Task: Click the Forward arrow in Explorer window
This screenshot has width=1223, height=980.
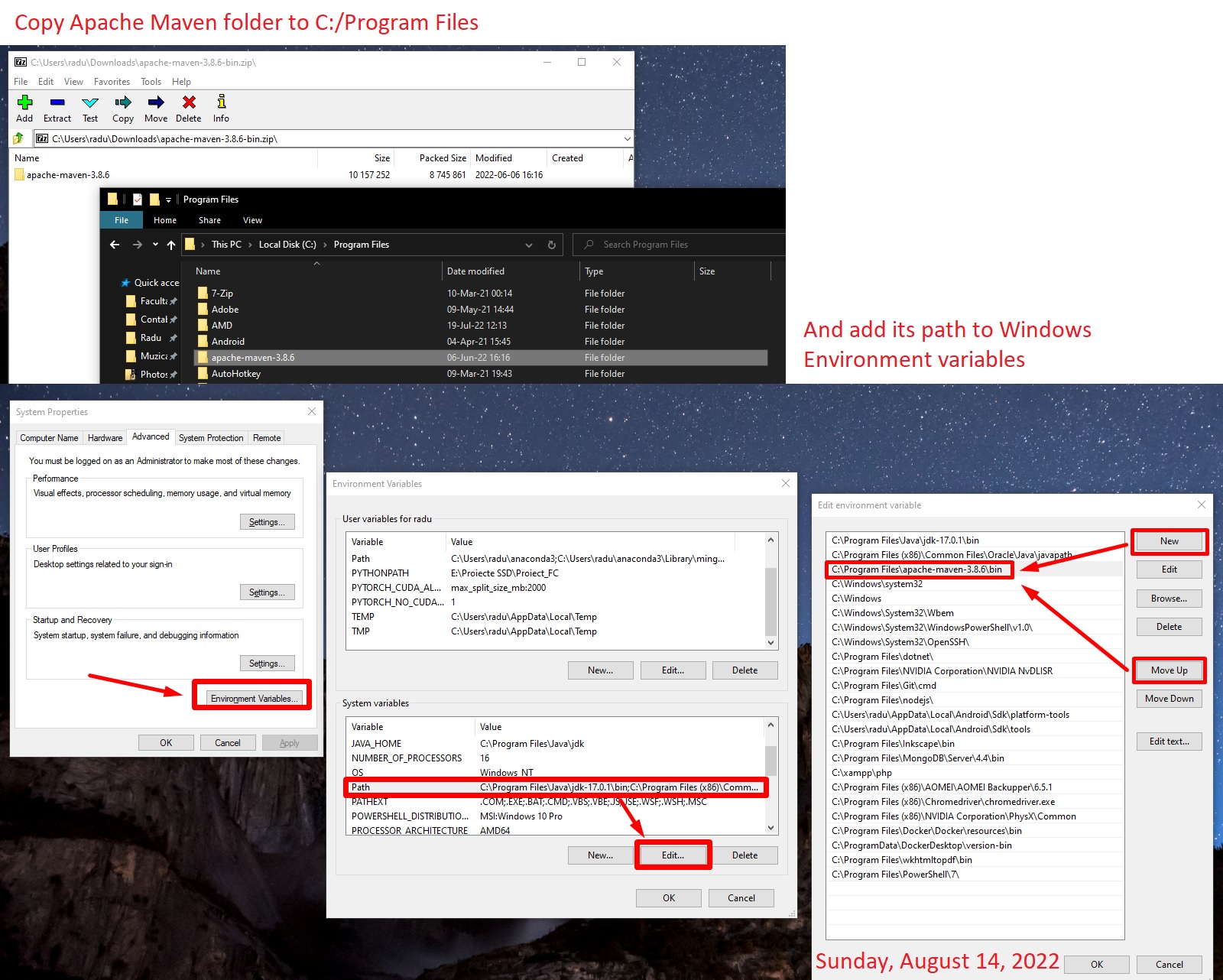Action: [x=138, y=245]
